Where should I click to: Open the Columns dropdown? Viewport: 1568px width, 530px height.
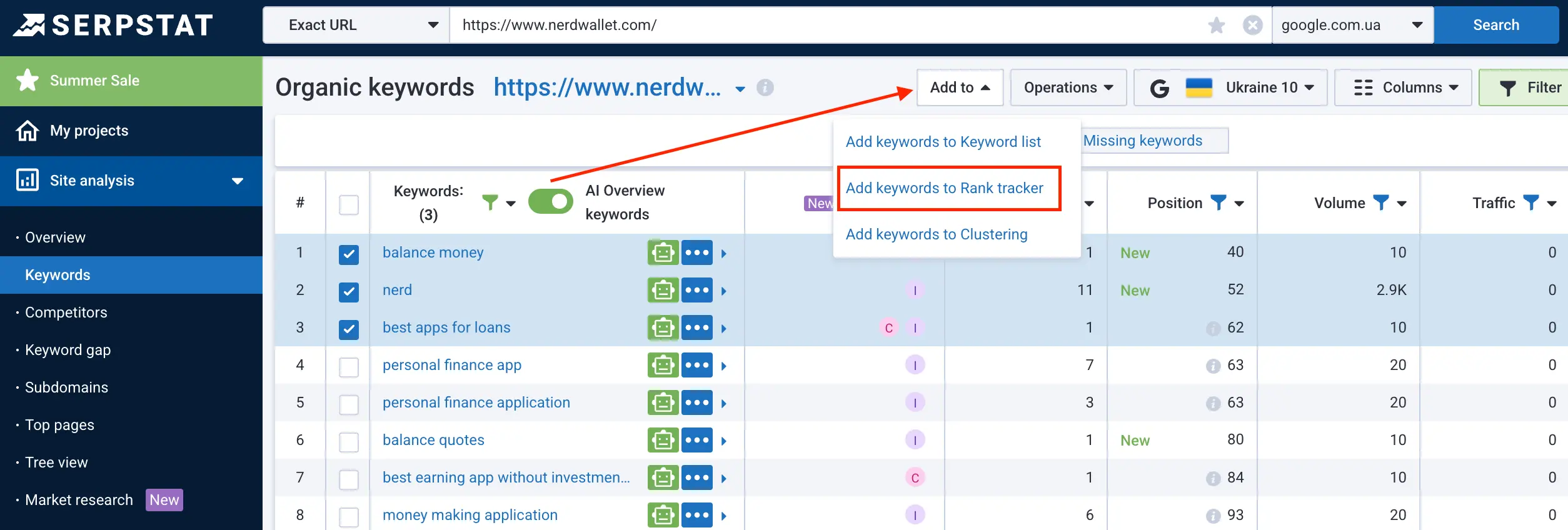pyautogui.click(x=1403, y=87)
